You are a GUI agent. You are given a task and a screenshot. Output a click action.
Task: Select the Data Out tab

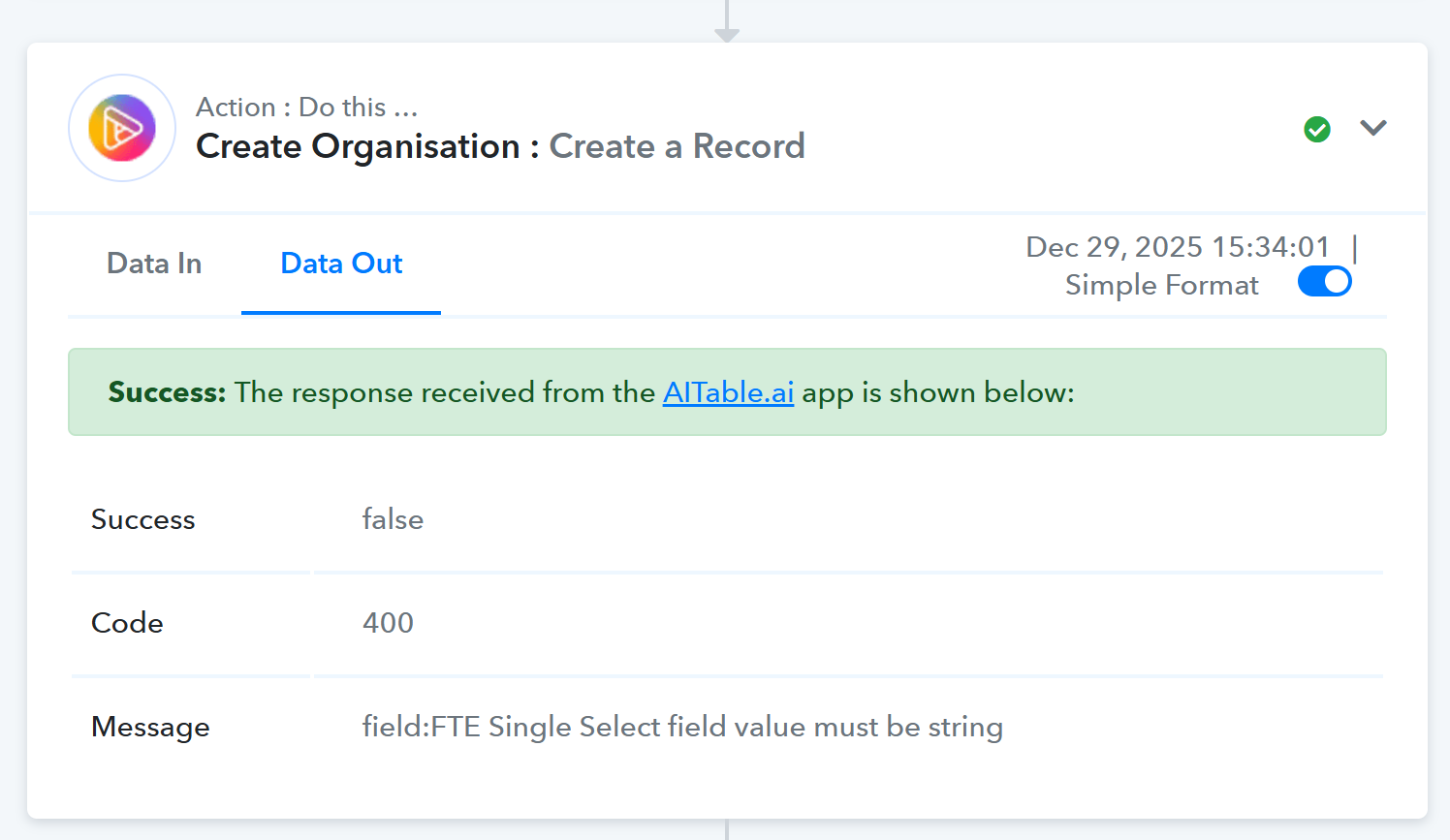click(x=341, y=264)
